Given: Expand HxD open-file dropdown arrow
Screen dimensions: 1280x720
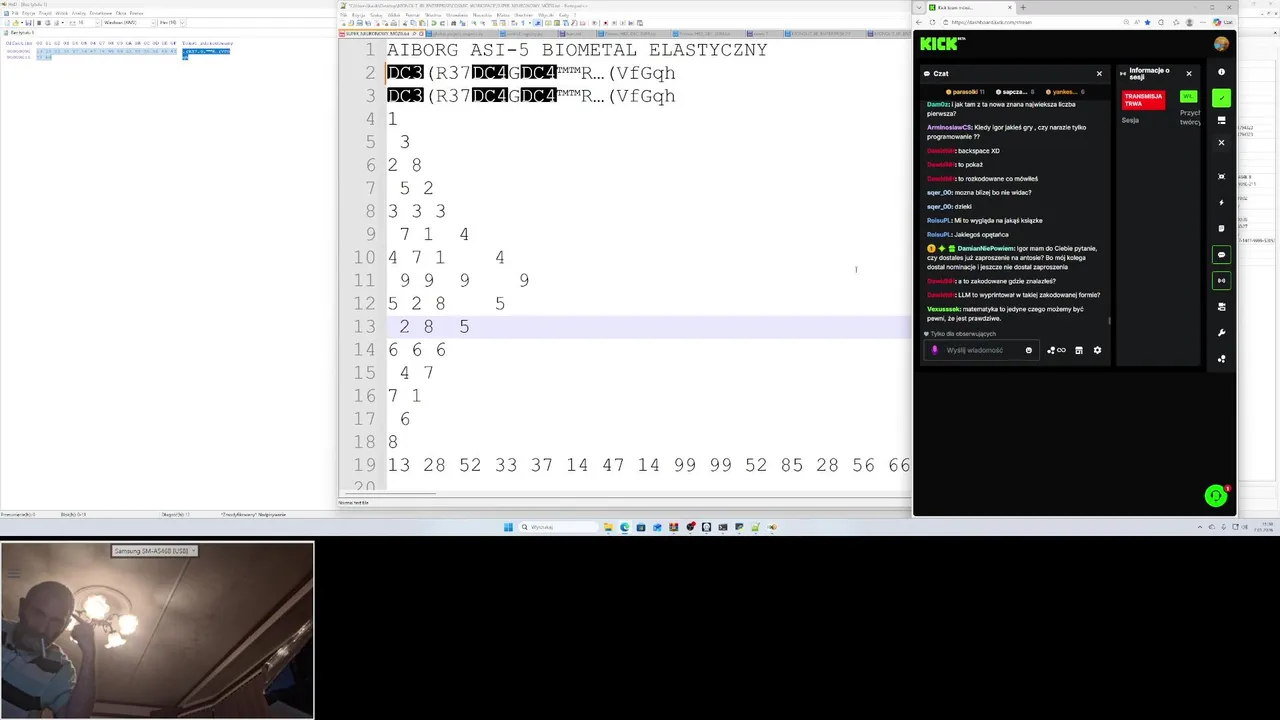Looking at the screenshot, I should 22,22.
